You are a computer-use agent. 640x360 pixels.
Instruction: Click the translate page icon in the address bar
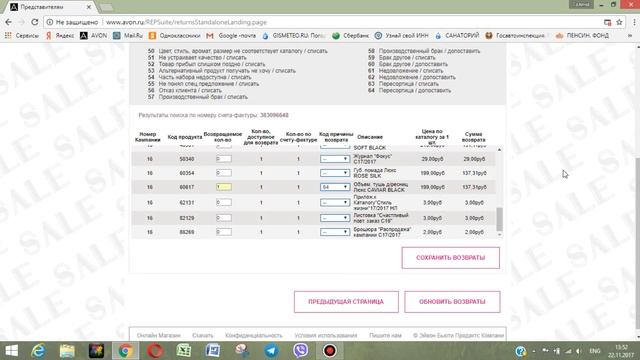tap(607, 22)
